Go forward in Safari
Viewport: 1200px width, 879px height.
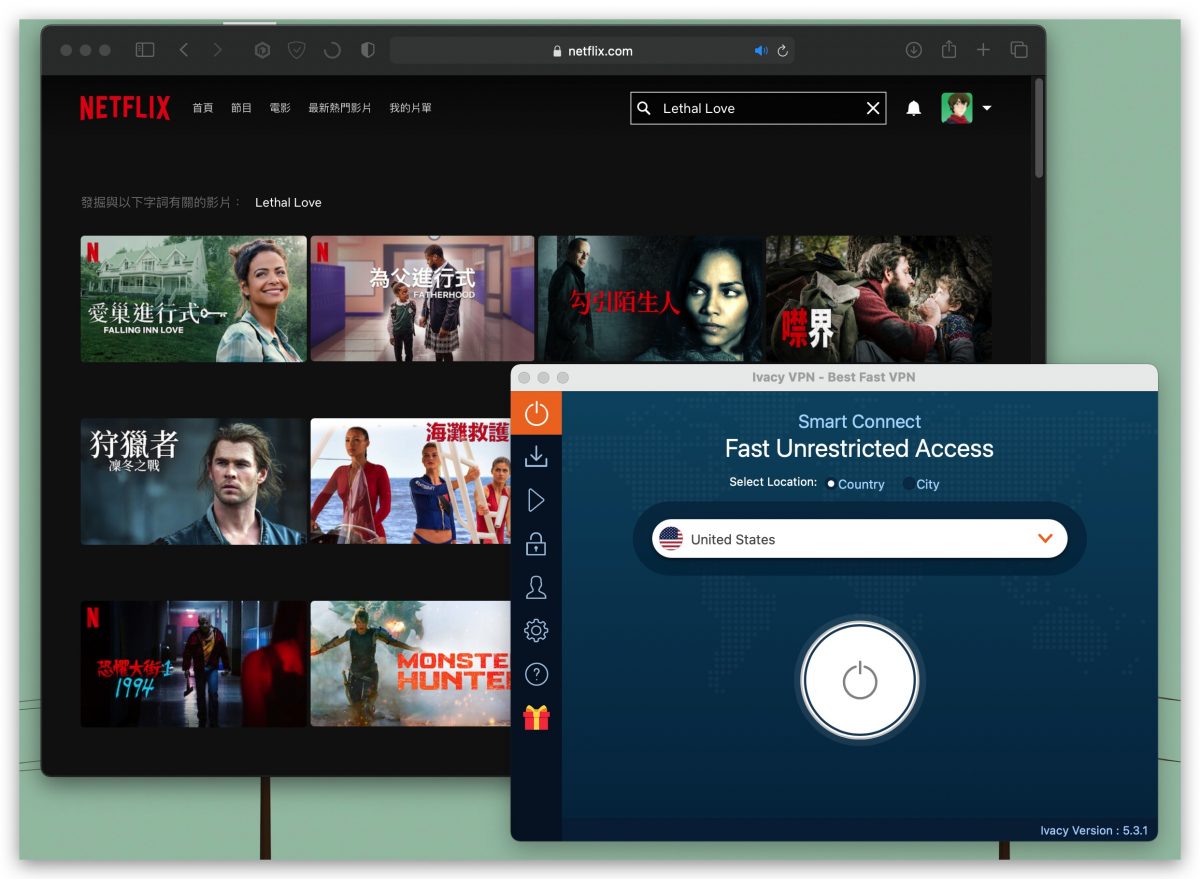tap(218, 50)
